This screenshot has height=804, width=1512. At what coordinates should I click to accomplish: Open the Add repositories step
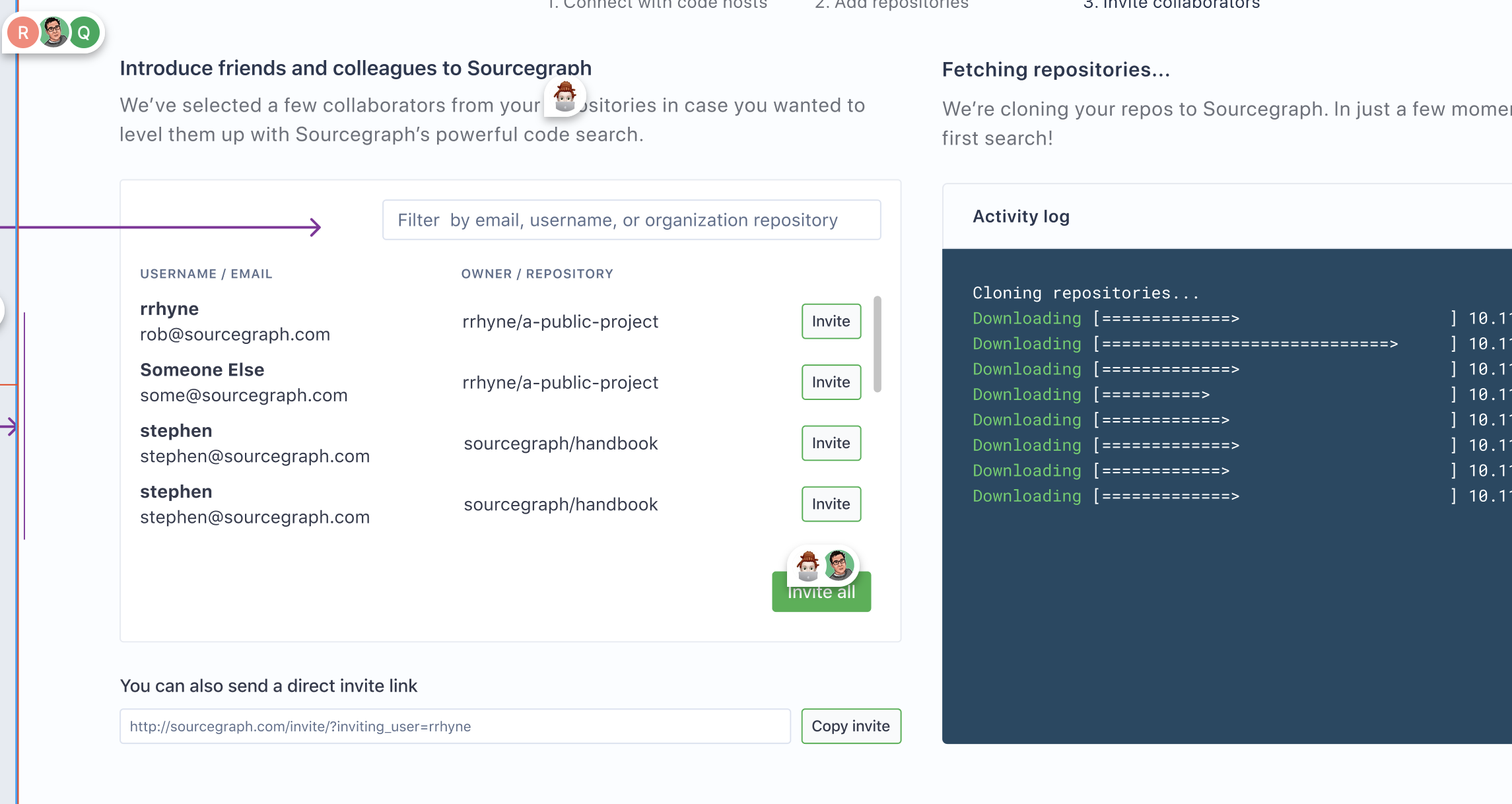coord(891,5)
